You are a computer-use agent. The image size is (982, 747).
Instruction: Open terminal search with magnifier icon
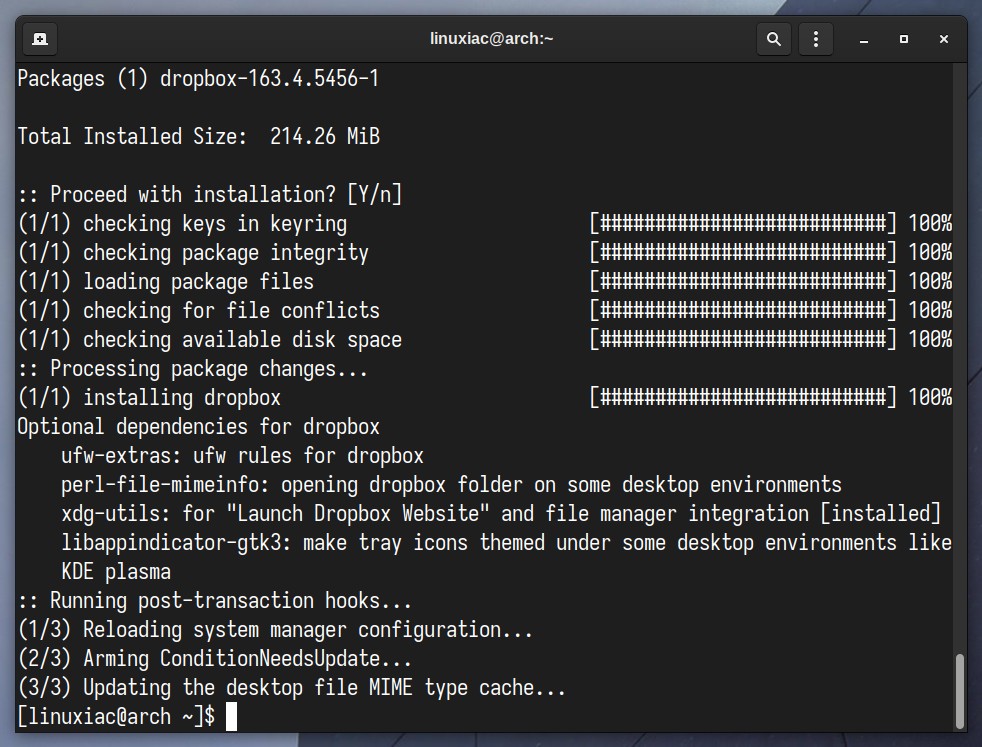(x=773, y=39)
